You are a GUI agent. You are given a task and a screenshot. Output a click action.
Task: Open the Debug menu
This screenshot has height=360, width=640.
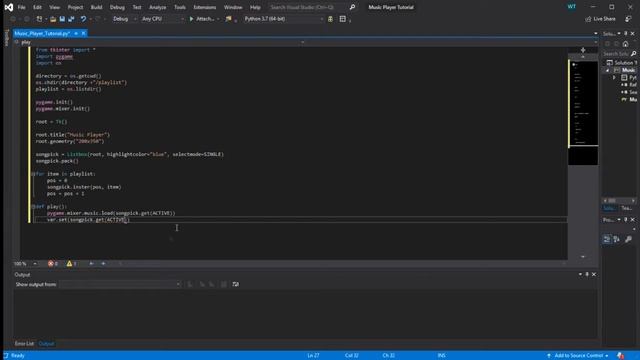117,7
